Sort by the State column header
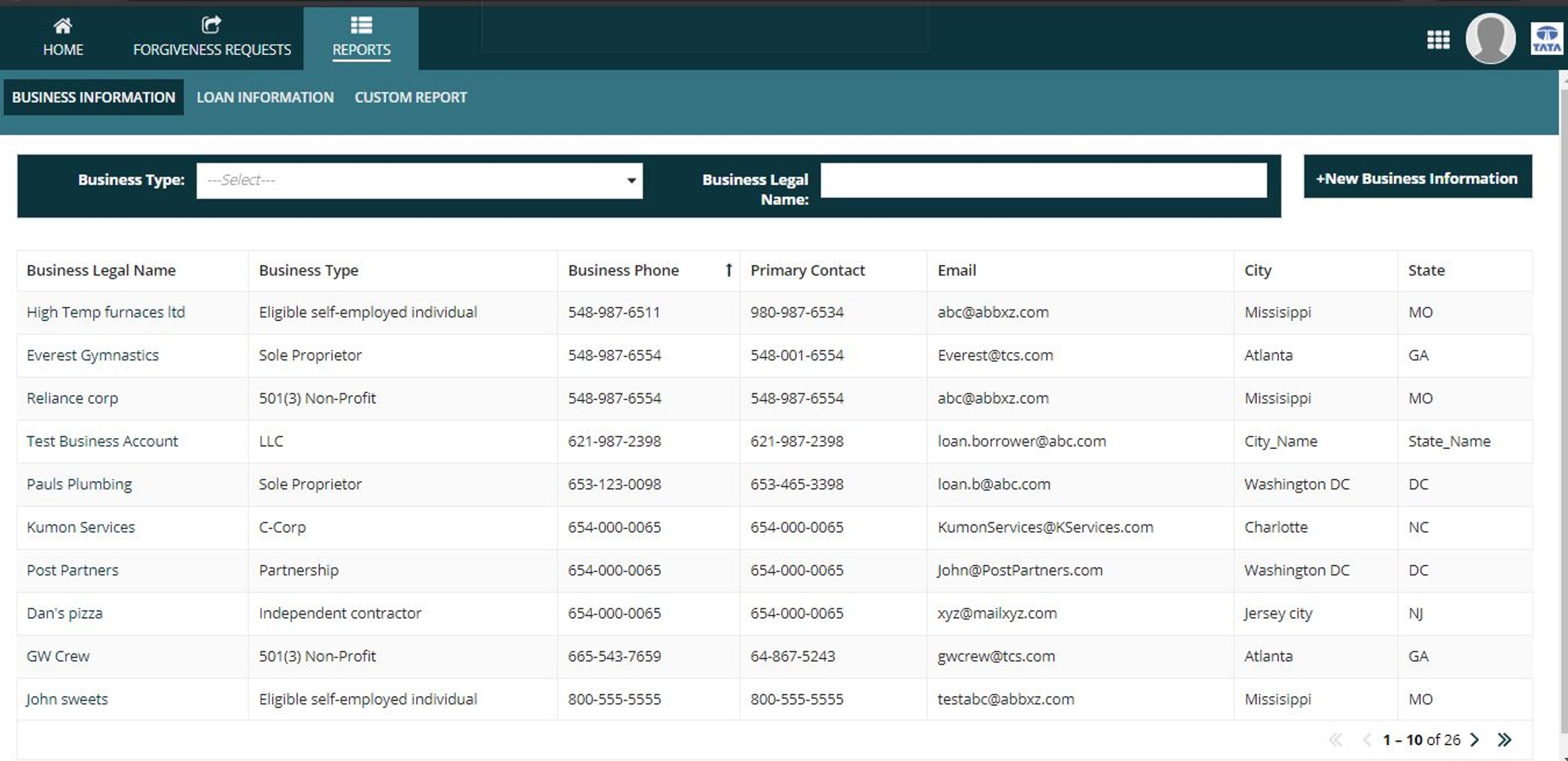Viewport: 1568px width, 761px height. pos(1426,270)
